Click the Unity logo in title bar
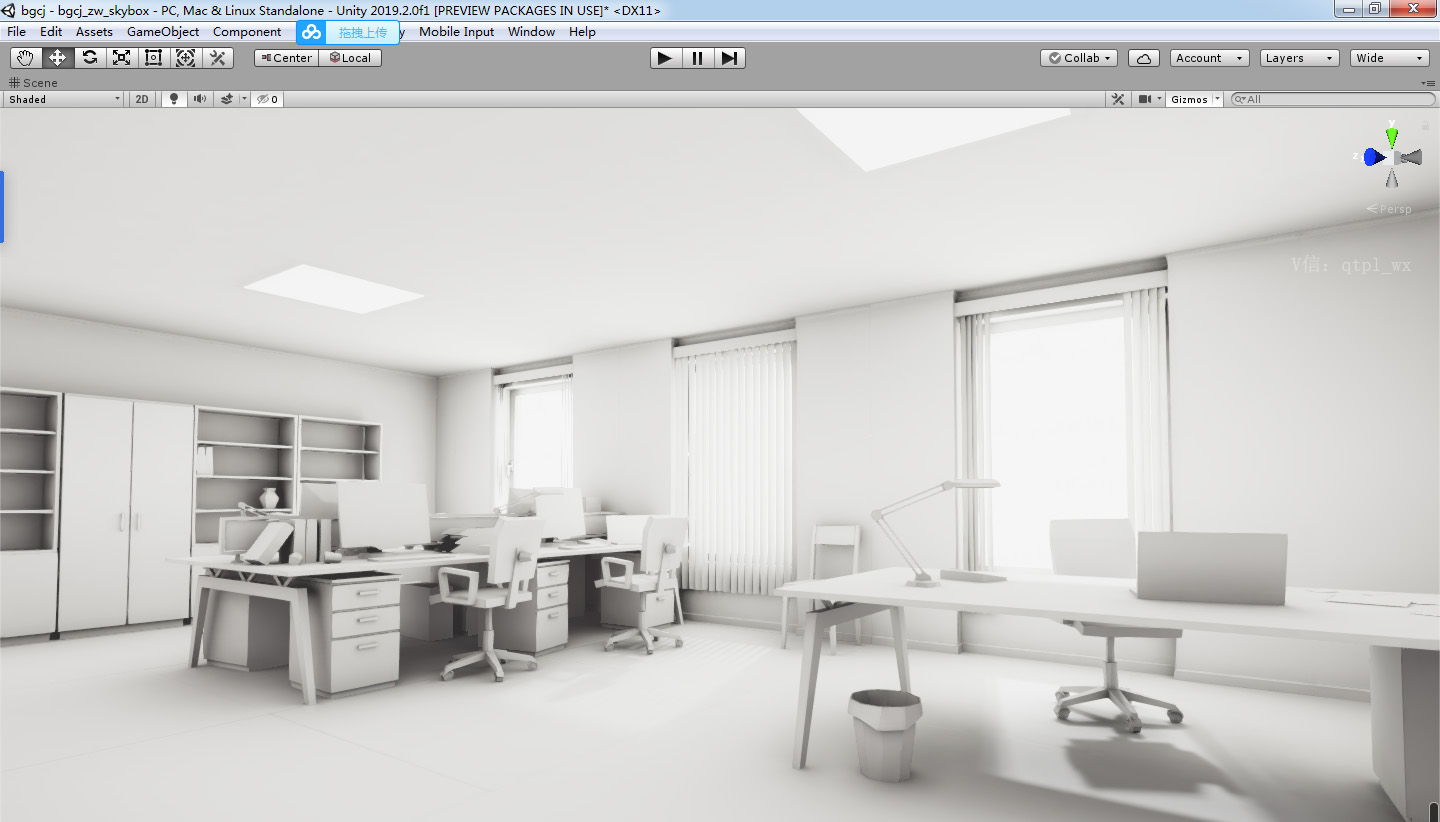This screenshot has height=822, width=1440. pyautogui.click(x=10, y=10)
